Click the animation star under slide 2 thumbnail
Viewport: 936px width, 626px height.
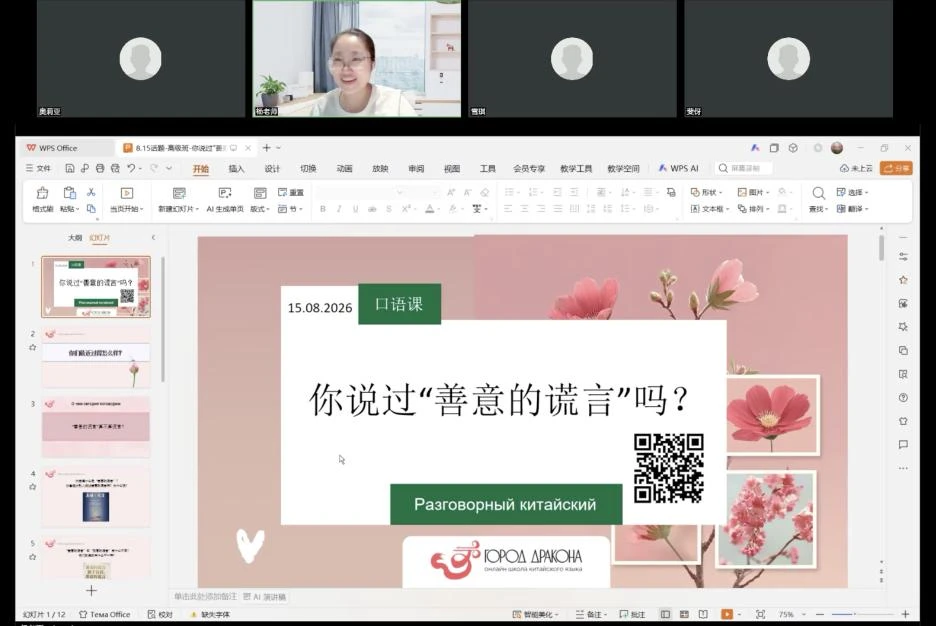tap(33, 347)
